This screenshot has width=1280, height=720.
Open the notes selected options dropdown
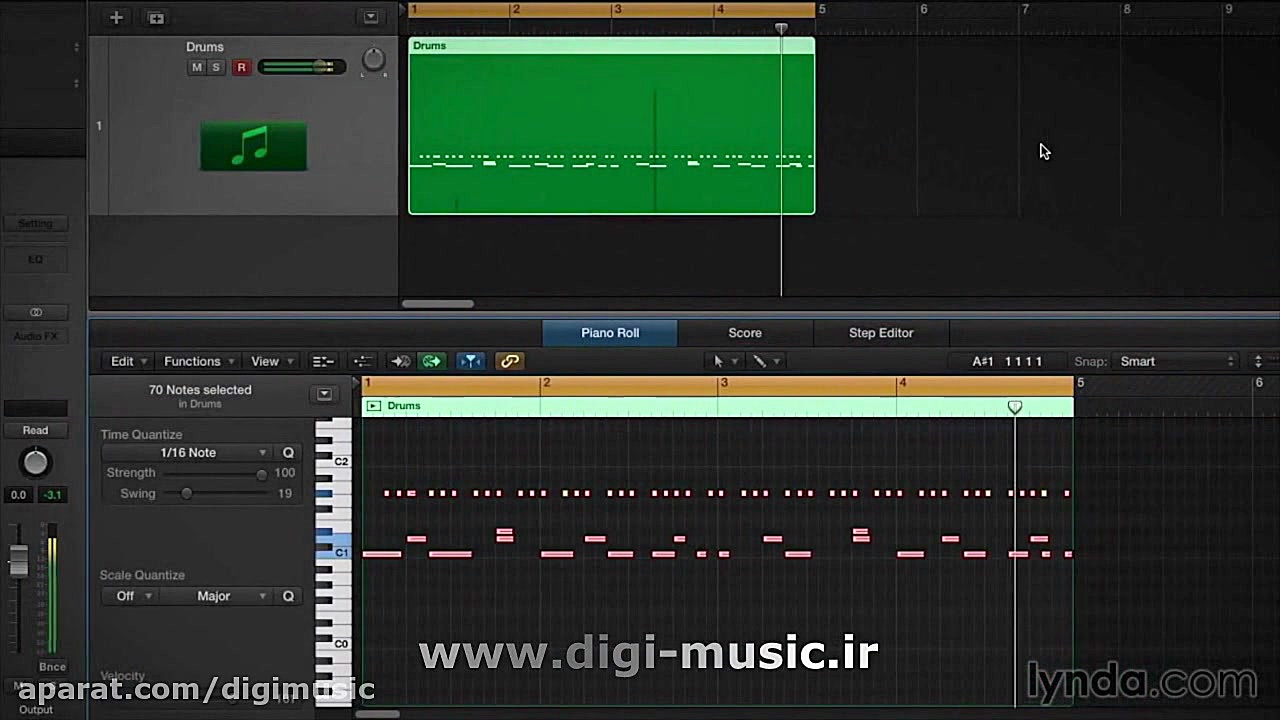pyautogui.click(x=324, y=394)
